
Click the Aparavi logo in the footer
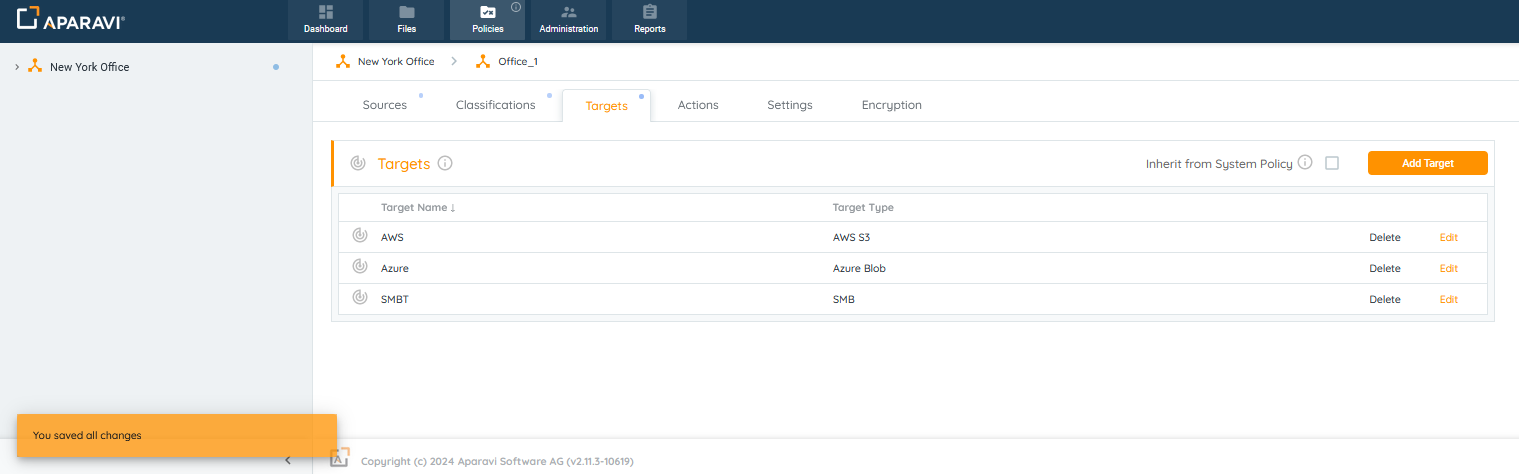pyautogui.click(x=340, y=460)
